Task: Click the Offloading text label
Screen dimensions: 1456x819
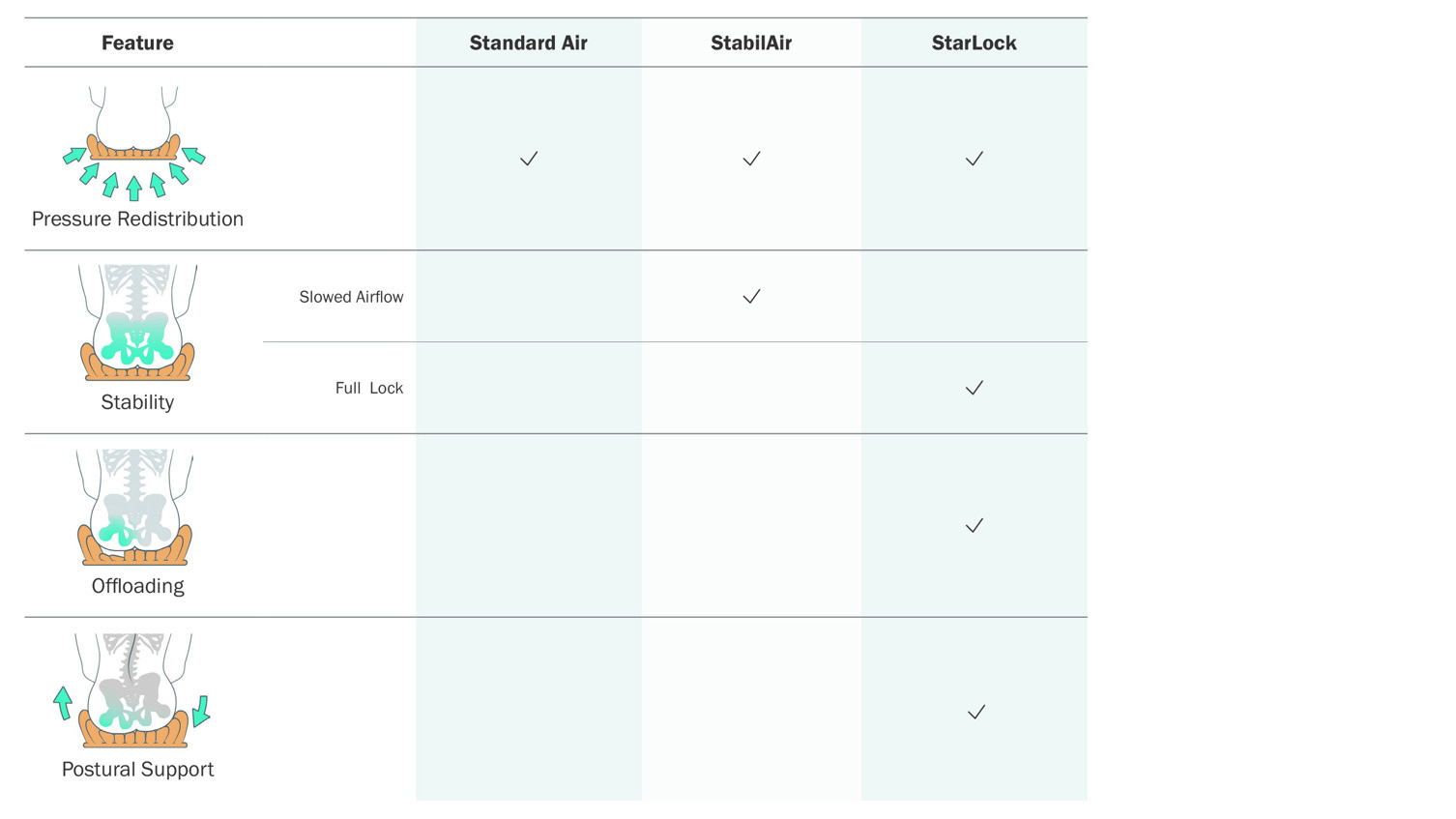Action: tap(137, 586)
